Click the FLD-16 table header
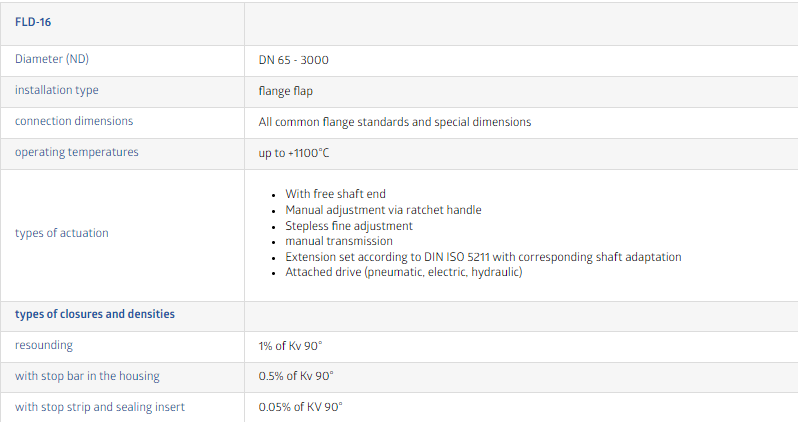Screen dimensions: 798x422 click(33, 22)
